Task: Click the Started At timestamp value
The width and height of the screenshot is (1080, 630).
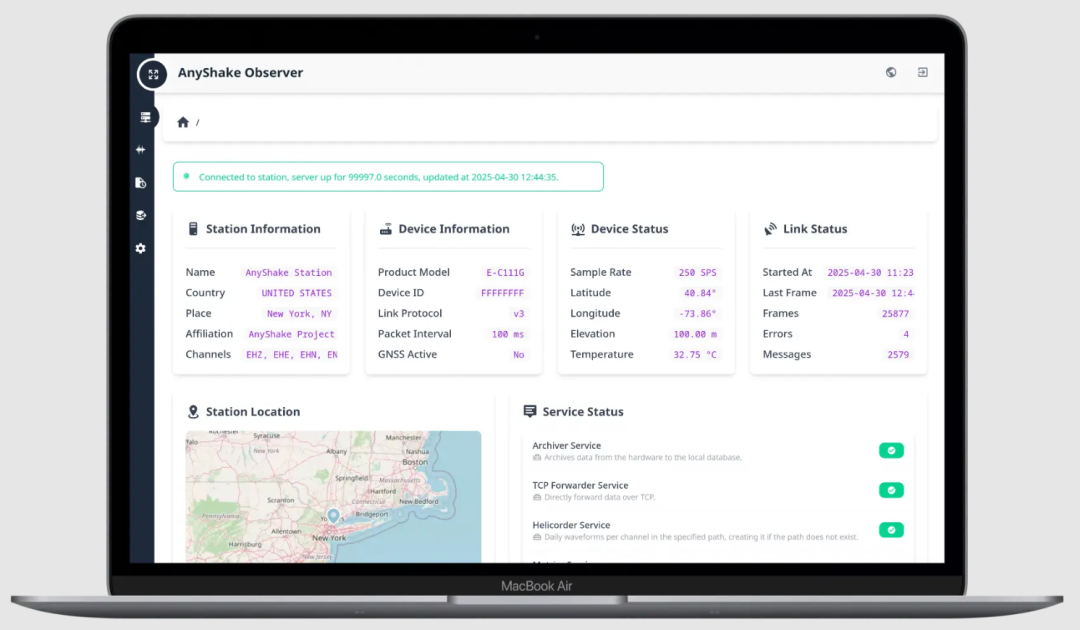Action: point(871,273)
